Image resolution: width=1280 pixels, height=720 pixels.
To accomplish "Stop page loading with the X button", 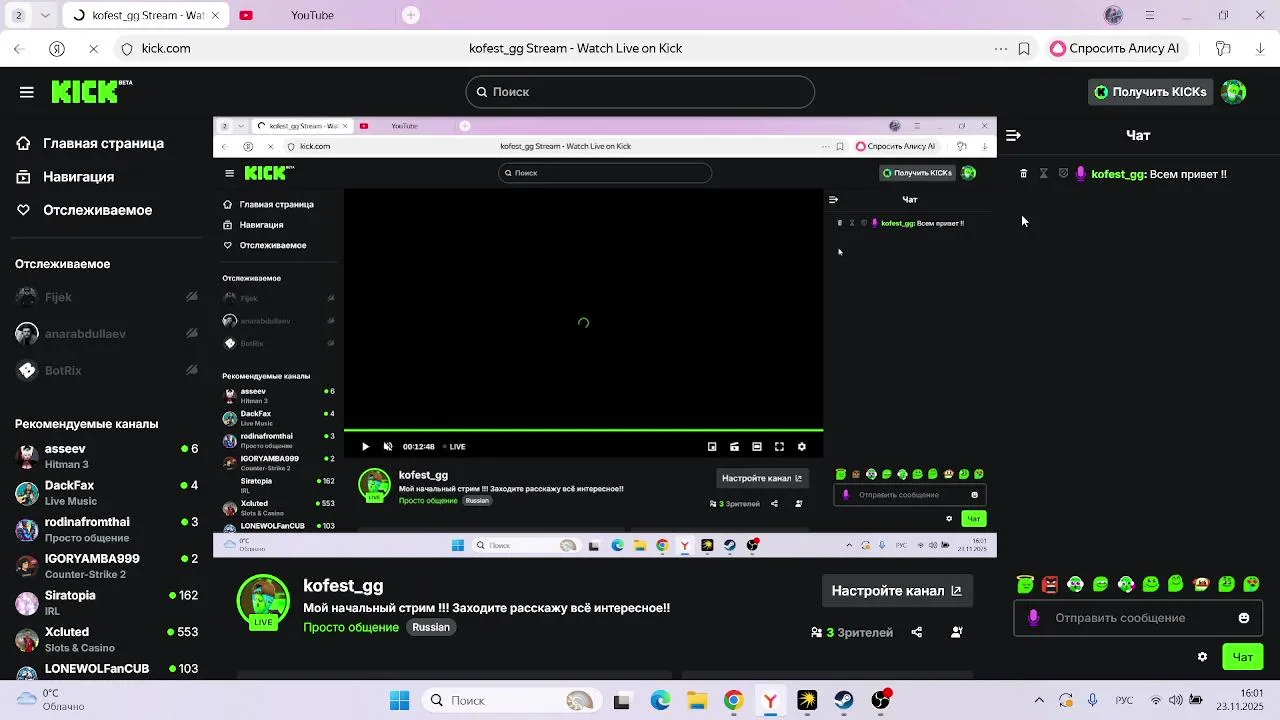I will click(92, 48).
